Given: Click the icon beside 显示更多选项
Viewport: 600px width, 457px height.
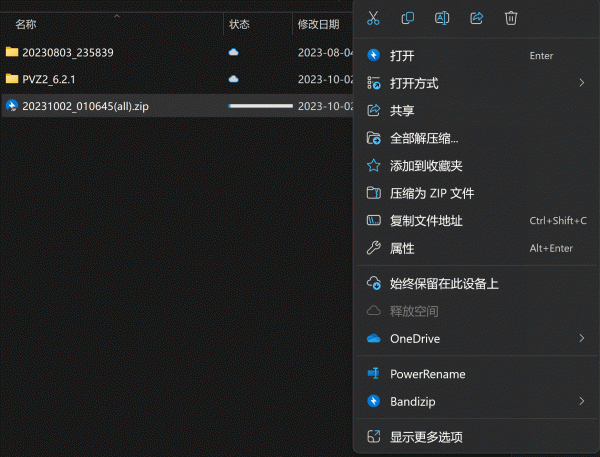Looking at the screenshot, I should 373,436.
